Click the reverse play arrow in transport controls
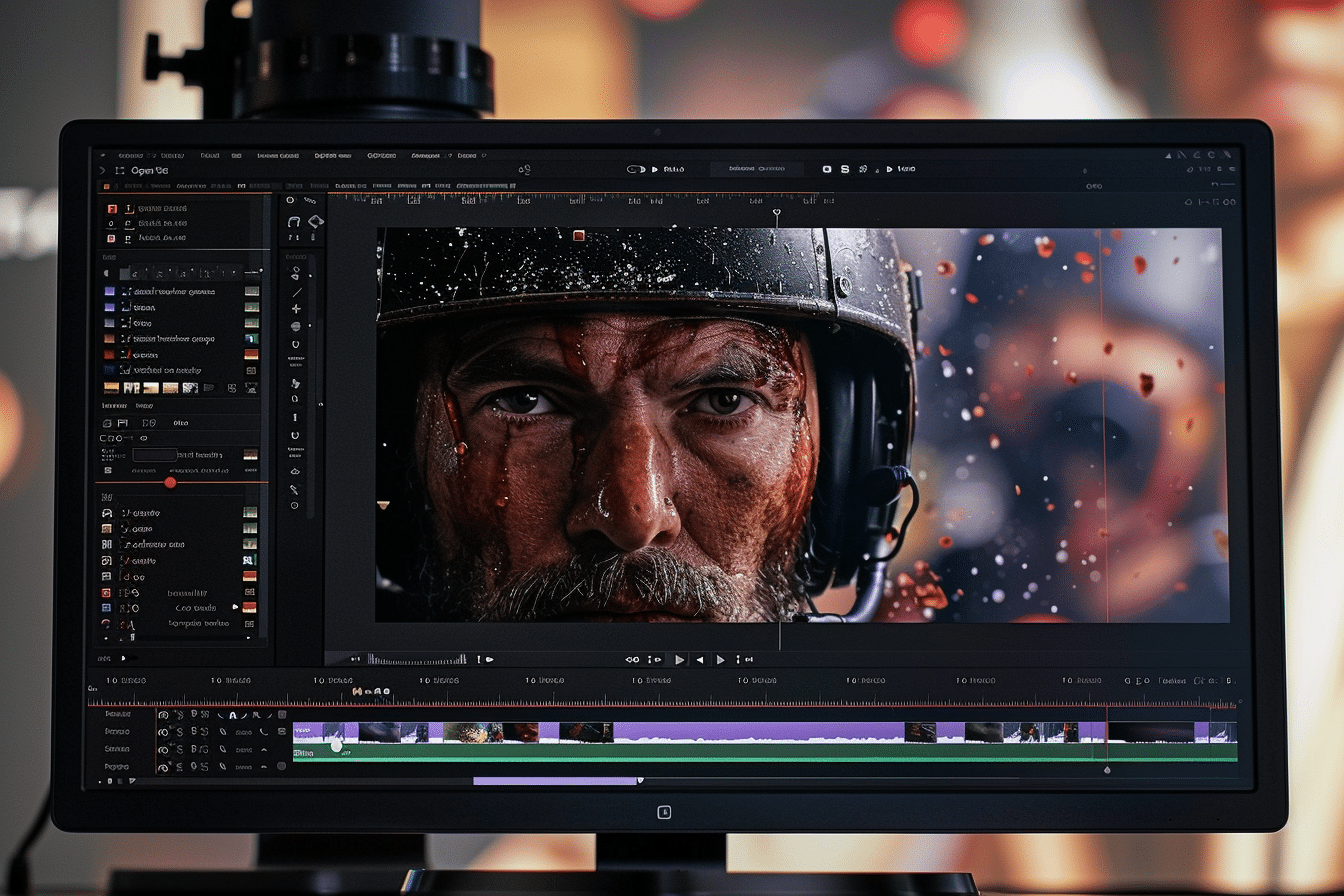Viewport: 1344px width, 896px height. (x=700, y=660)
